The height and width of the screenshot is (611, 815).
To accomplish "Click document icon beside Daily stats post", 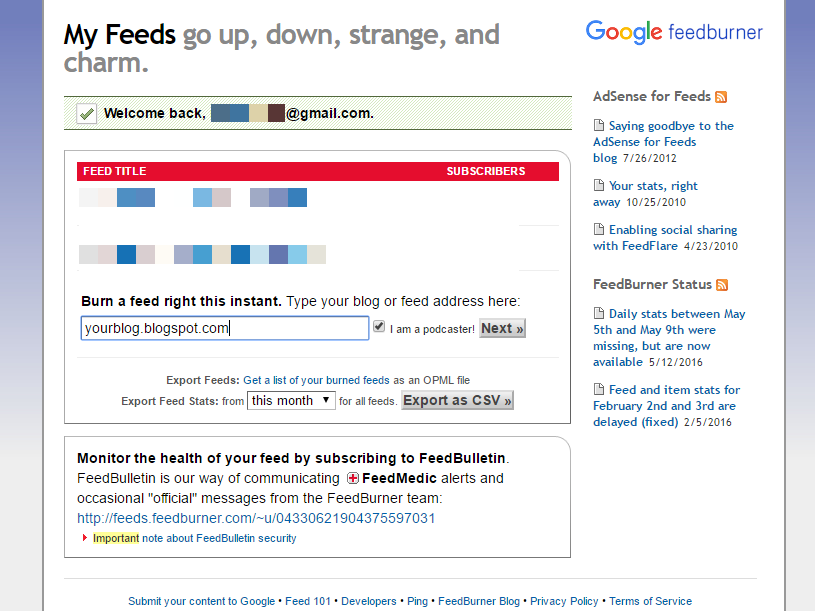I will 599,313.
